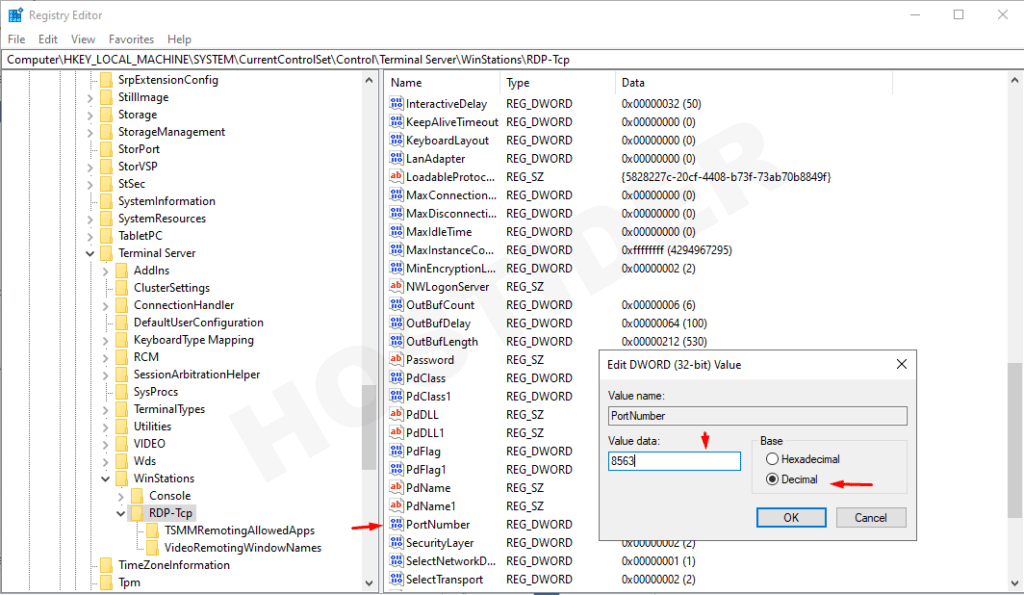Click the InteractiveDelay DWORD icon
The width and height of the screenshot is (1024, 595).
(x=396, y=104)
